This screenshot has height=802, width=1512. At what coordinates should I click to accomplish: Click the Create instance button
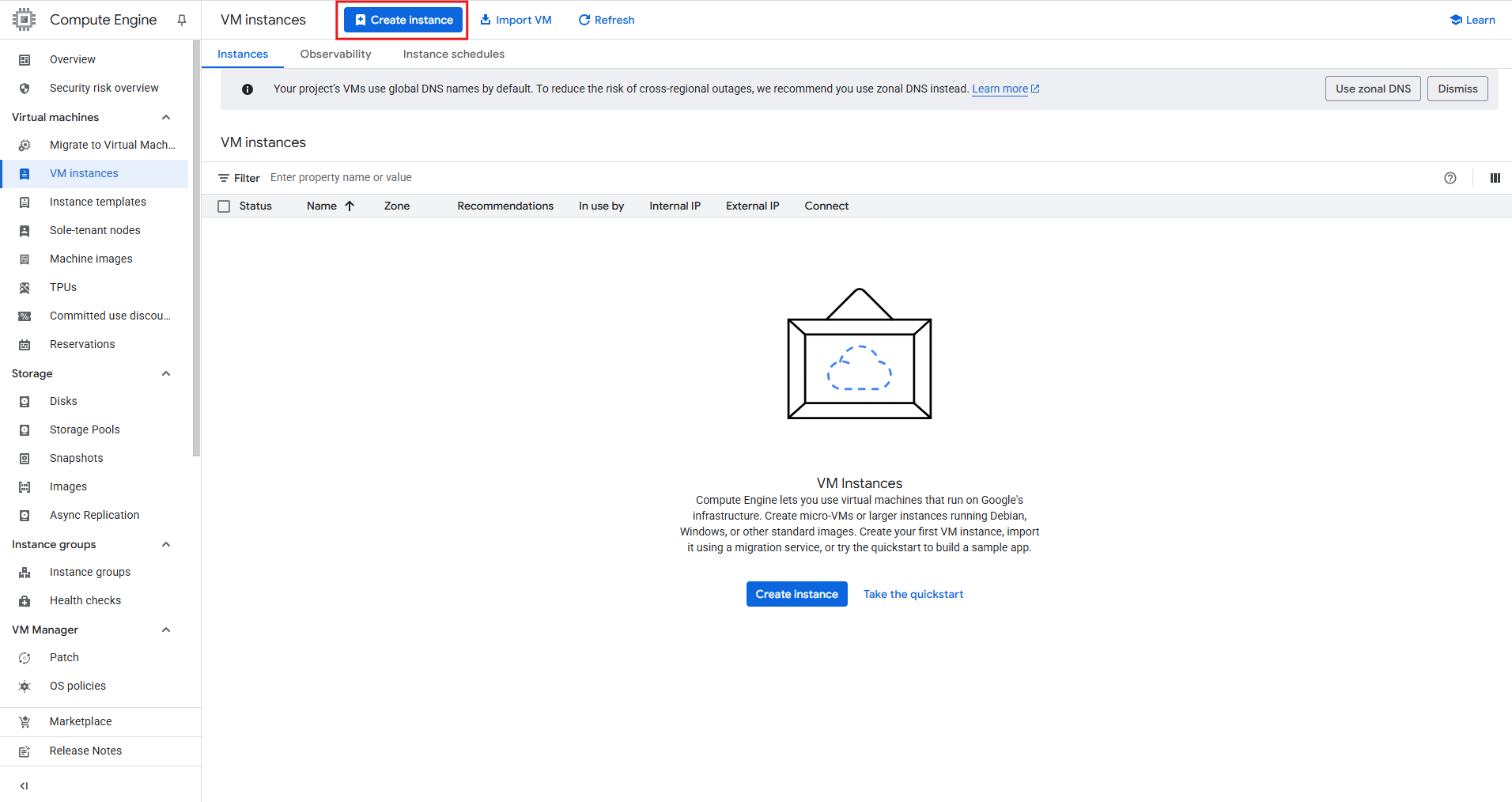pyautogui.click(x=402, y=19)
